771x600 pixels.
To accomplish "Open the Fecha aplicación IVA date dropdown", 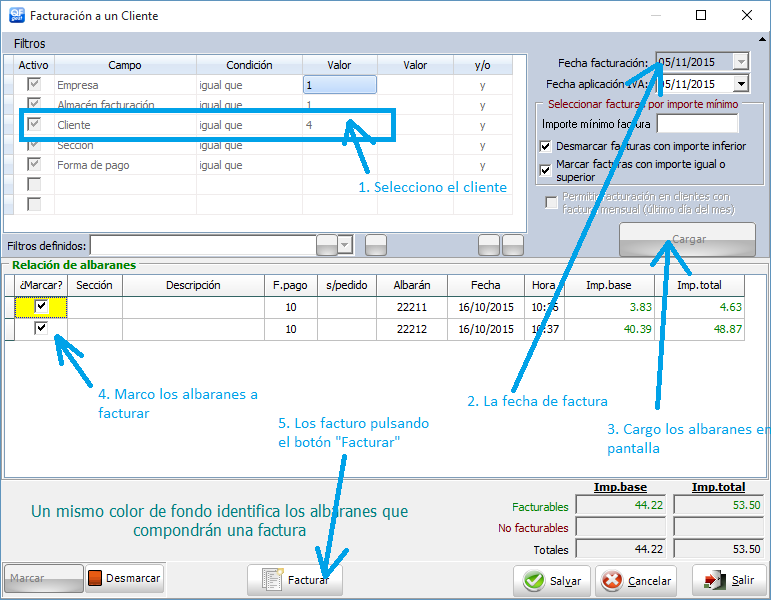I will (x=741, y=84).
